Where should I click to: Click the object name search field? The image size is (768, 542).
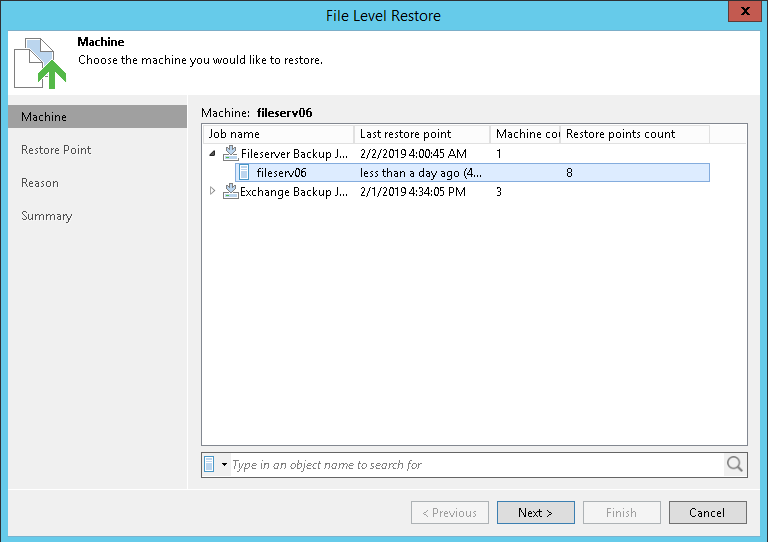476,465
